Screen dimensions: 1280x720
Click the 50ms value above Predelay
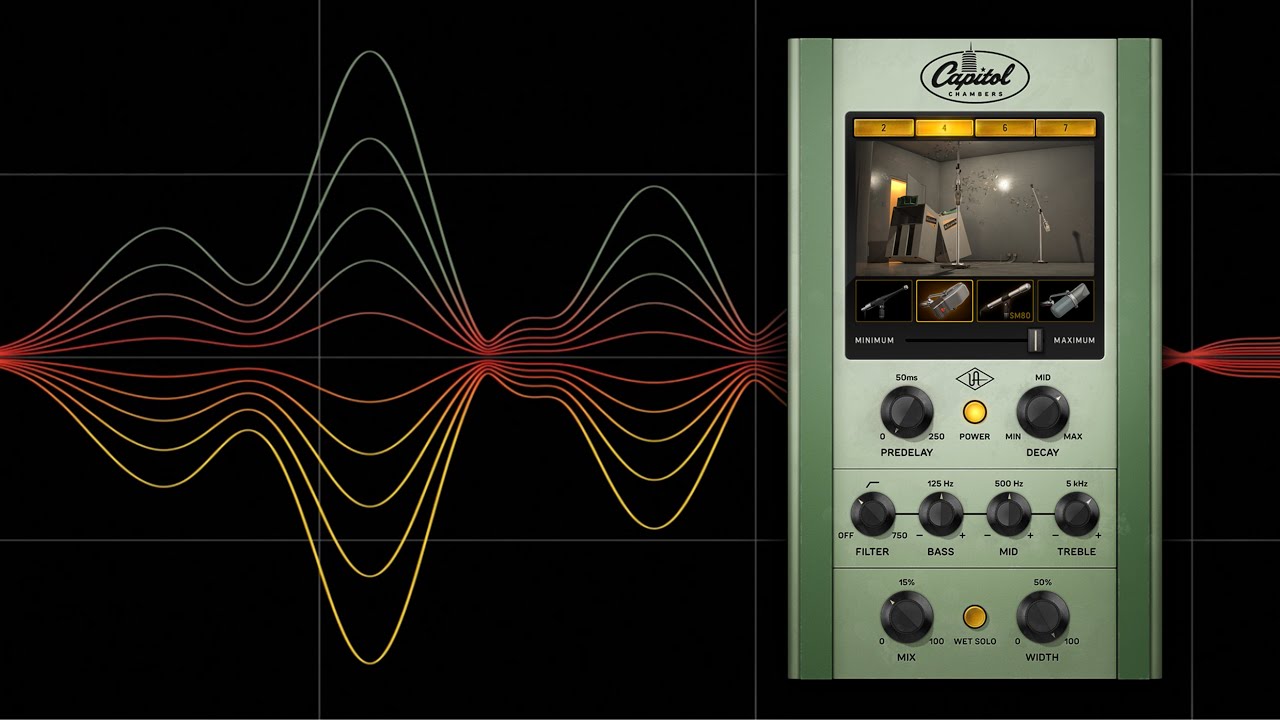coord(907,378)
